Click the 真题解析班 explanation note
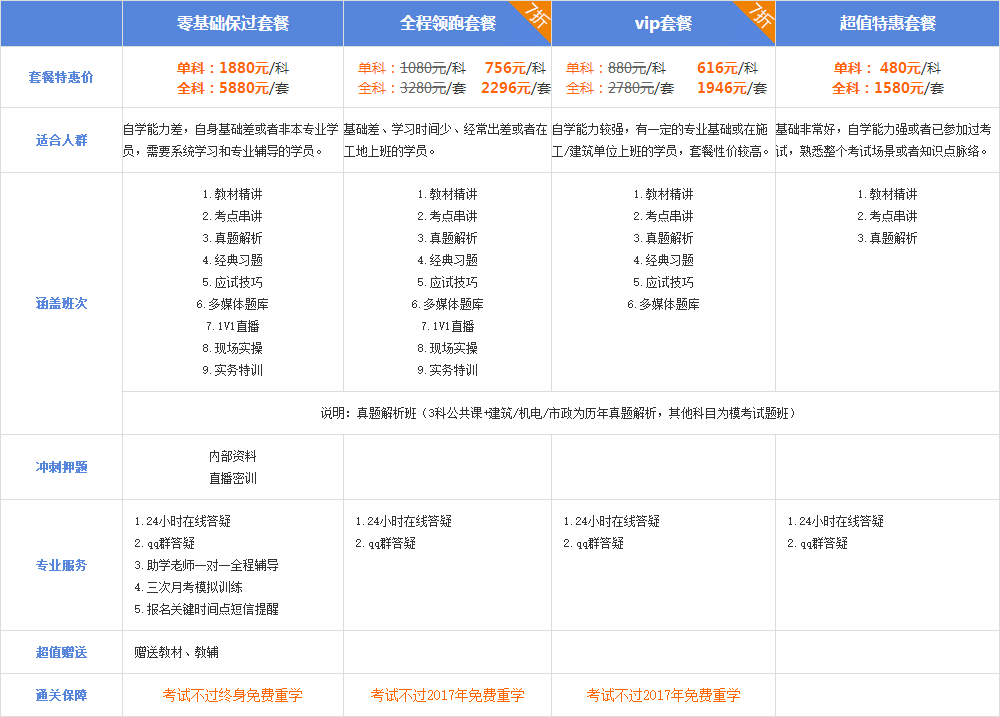This screenshot has width=1000, height=717. [558, 413]
